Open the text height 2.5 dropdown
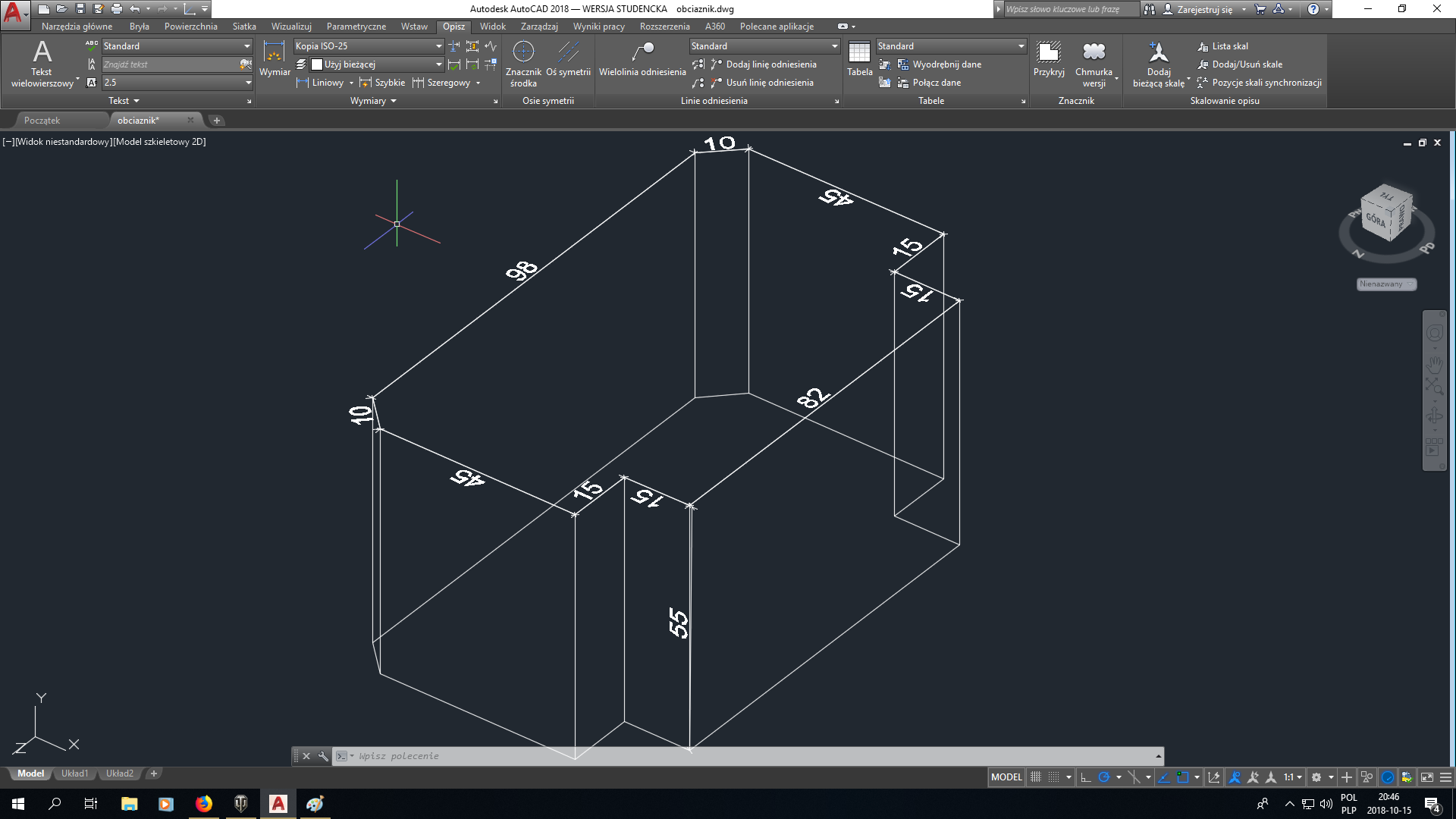The height and width of the screenshot is (819, 1456). tap(248, 83)
